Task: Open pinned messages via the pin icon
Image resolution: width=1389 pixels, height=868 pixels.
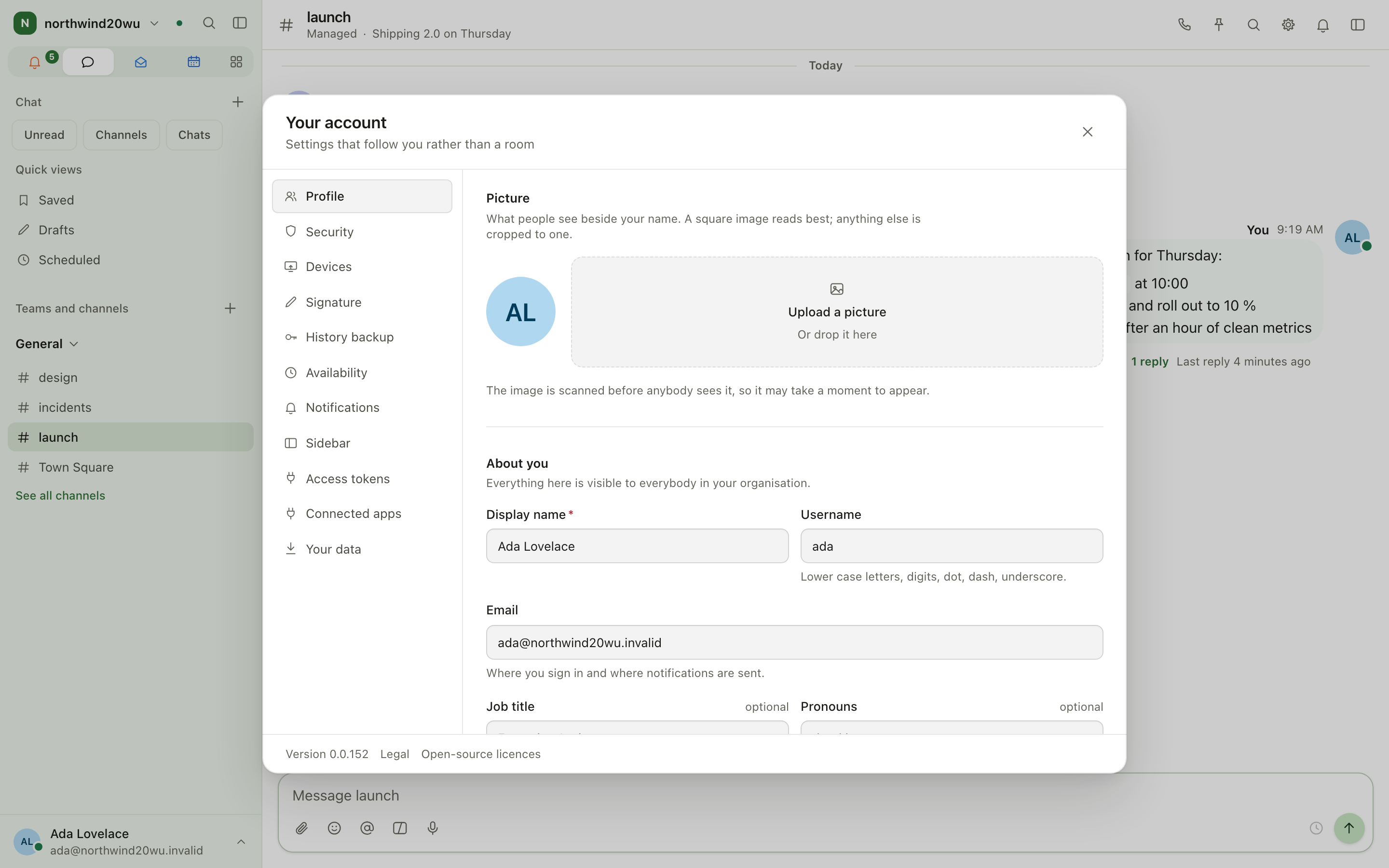Action: [1219, 25]
